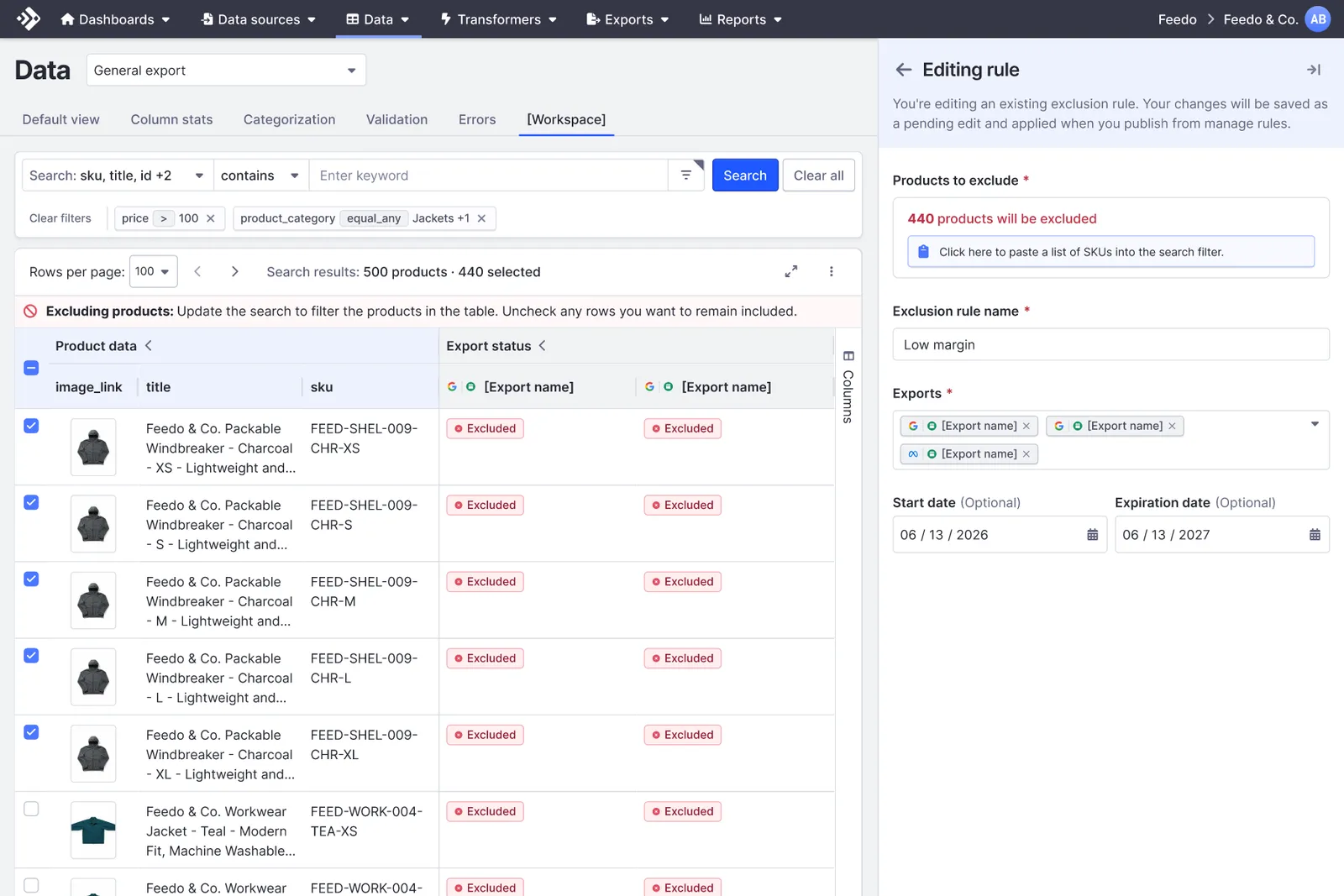
Task: Open the Start date calendar picker
Action: pyautogui.click(x=1092, y=535)
